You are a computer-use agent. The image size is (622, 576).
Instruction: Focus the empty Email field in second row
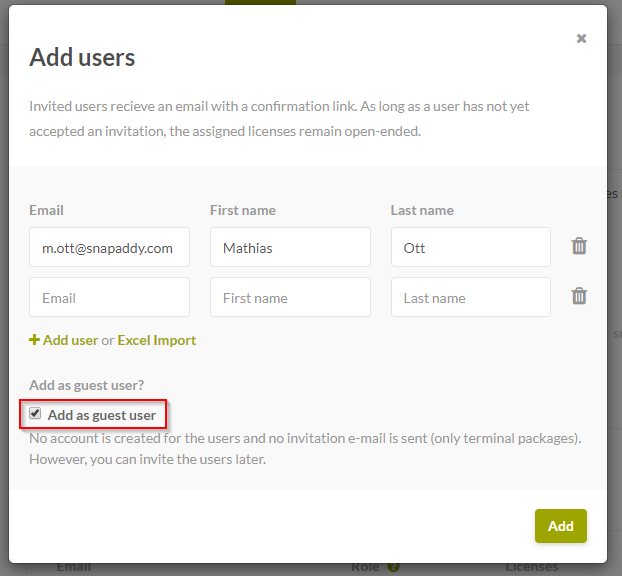tap(109, 297)
